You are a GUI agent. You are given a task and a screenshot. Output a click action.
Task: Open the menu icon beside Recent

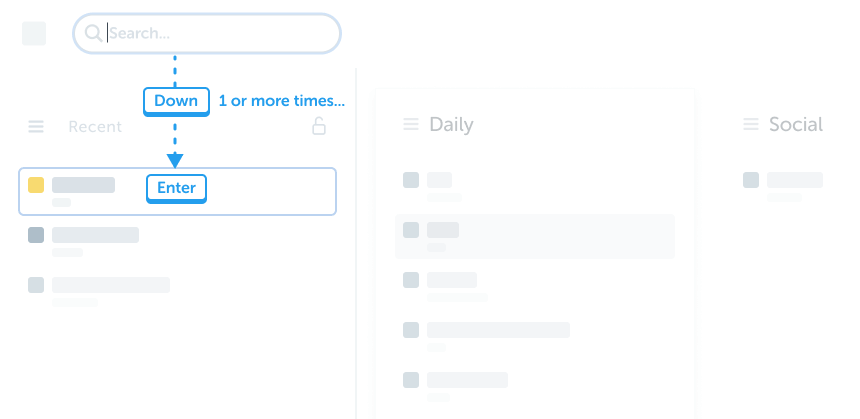[36, 127]
